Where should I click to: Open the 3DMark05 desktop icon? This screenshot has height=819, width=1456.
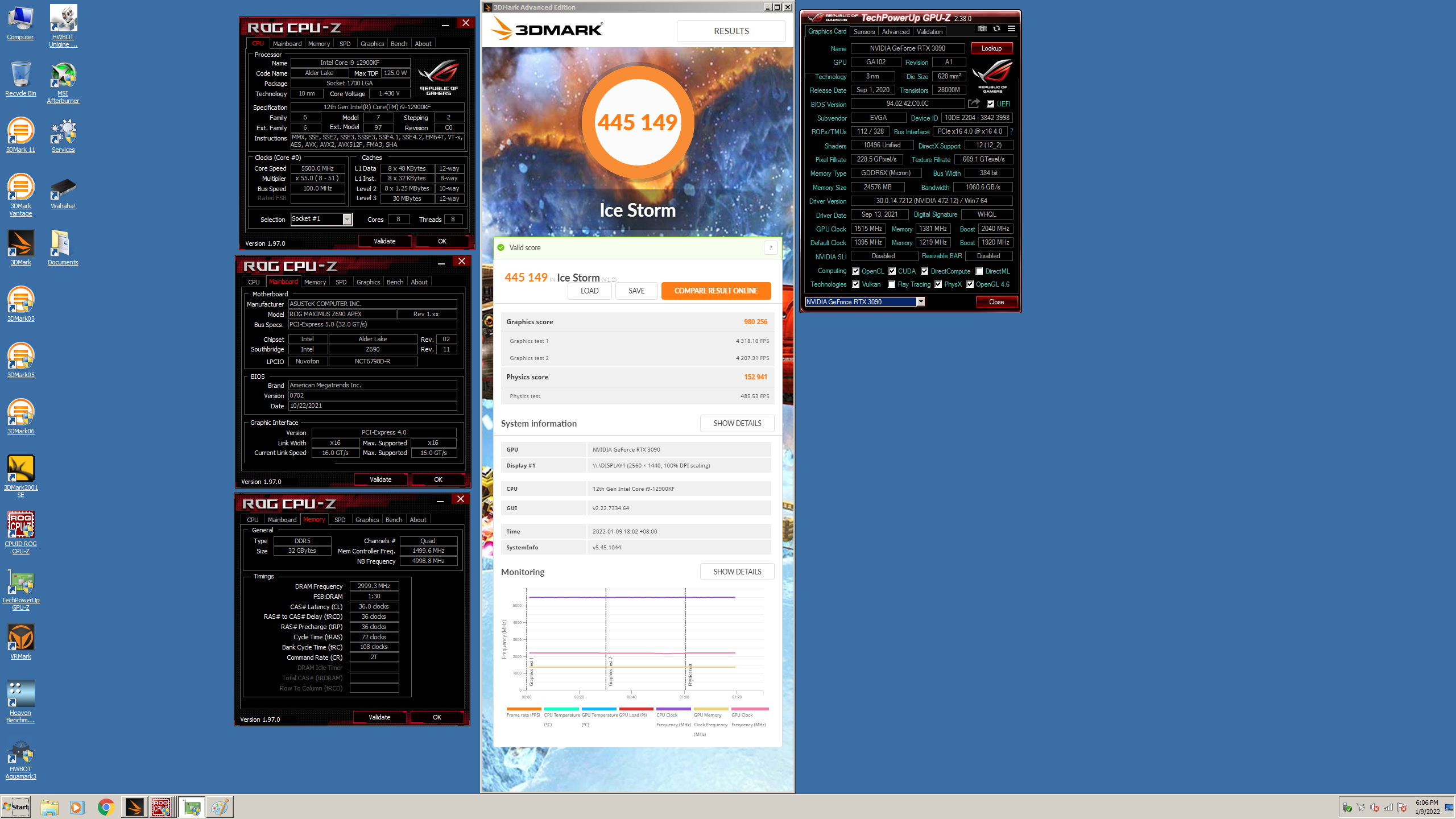click(x=20, y=361)
